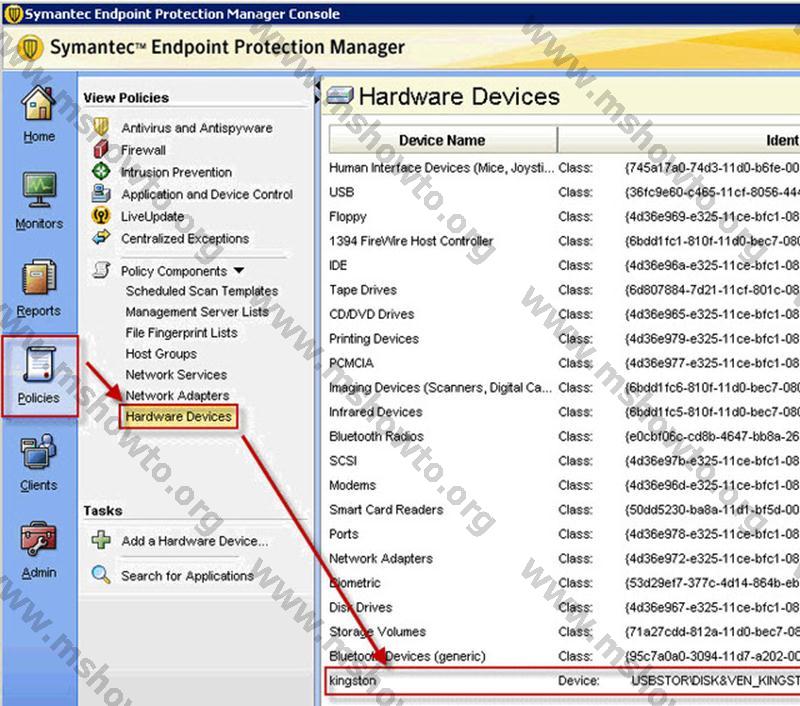Click the Antivirus and Antispyware shield icon
Viewport: 800px width, 706px height.
coord(101,127)
